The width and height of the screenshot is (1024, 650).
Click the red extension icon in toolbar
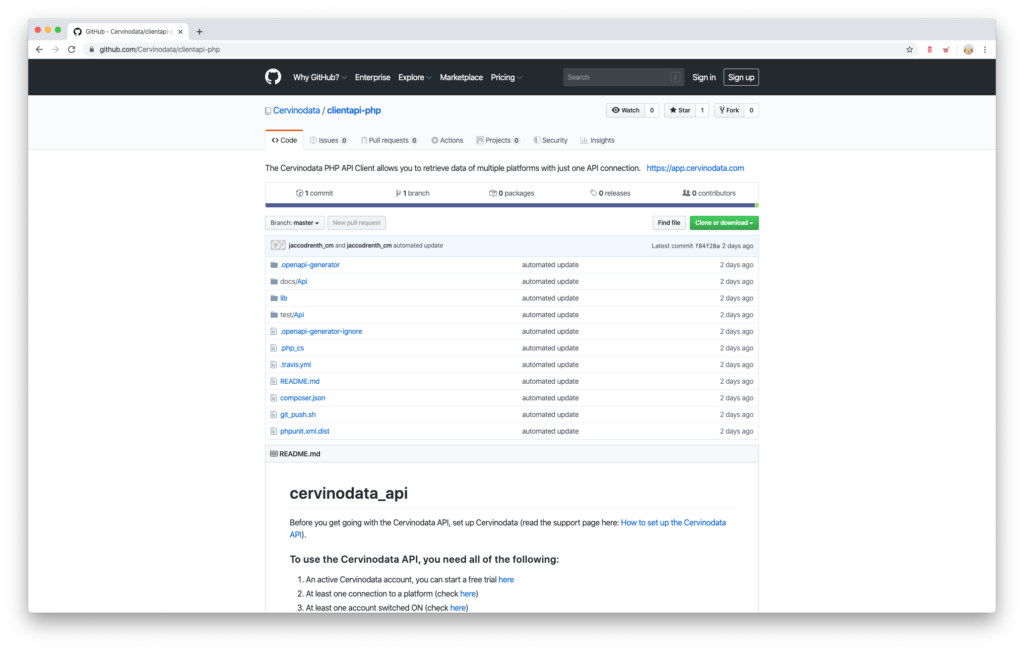click(929, 50)
